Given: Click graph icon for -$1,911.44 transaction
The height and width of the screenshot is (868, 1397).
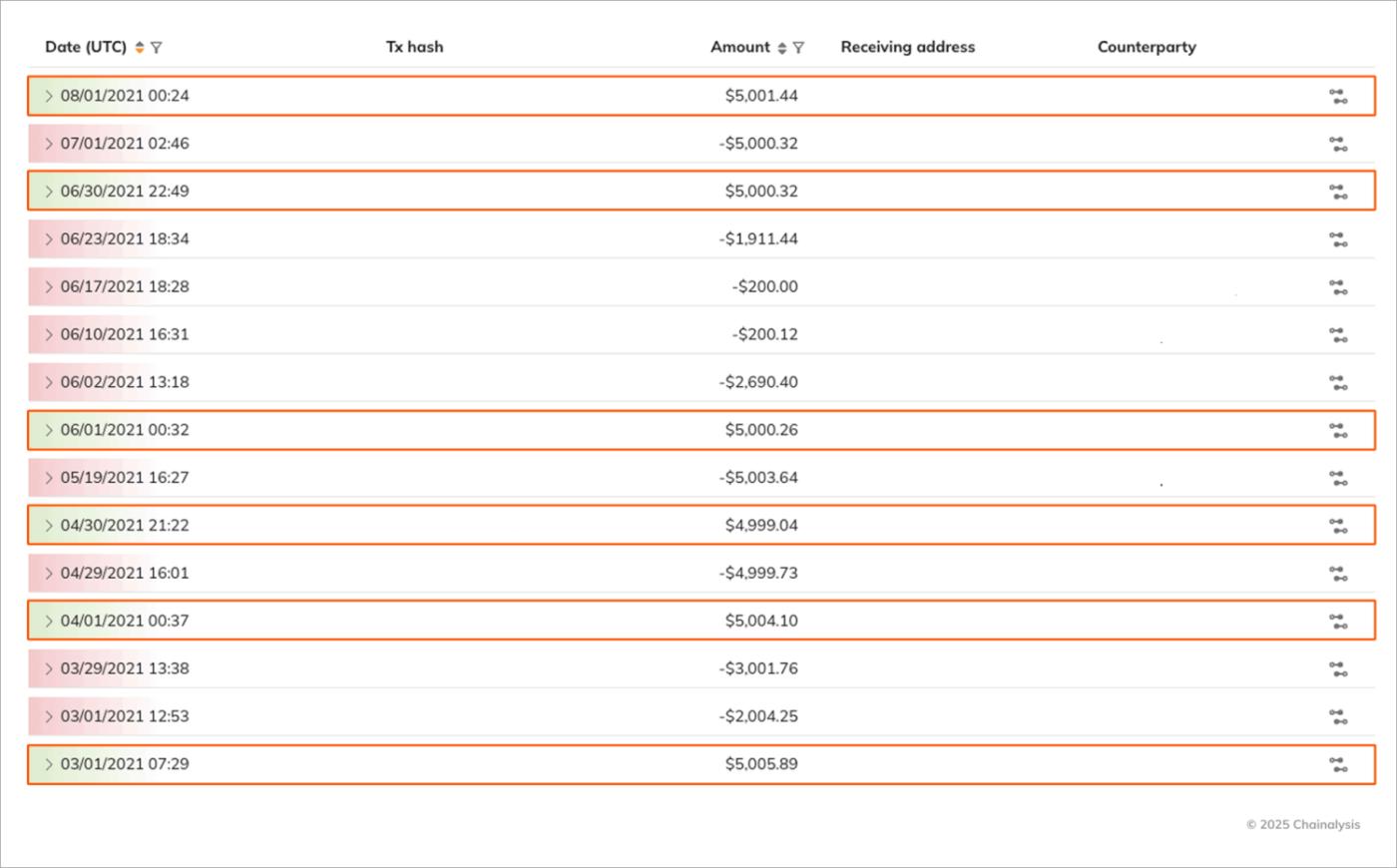Looking at the screenshot, I should (1338, 240).
